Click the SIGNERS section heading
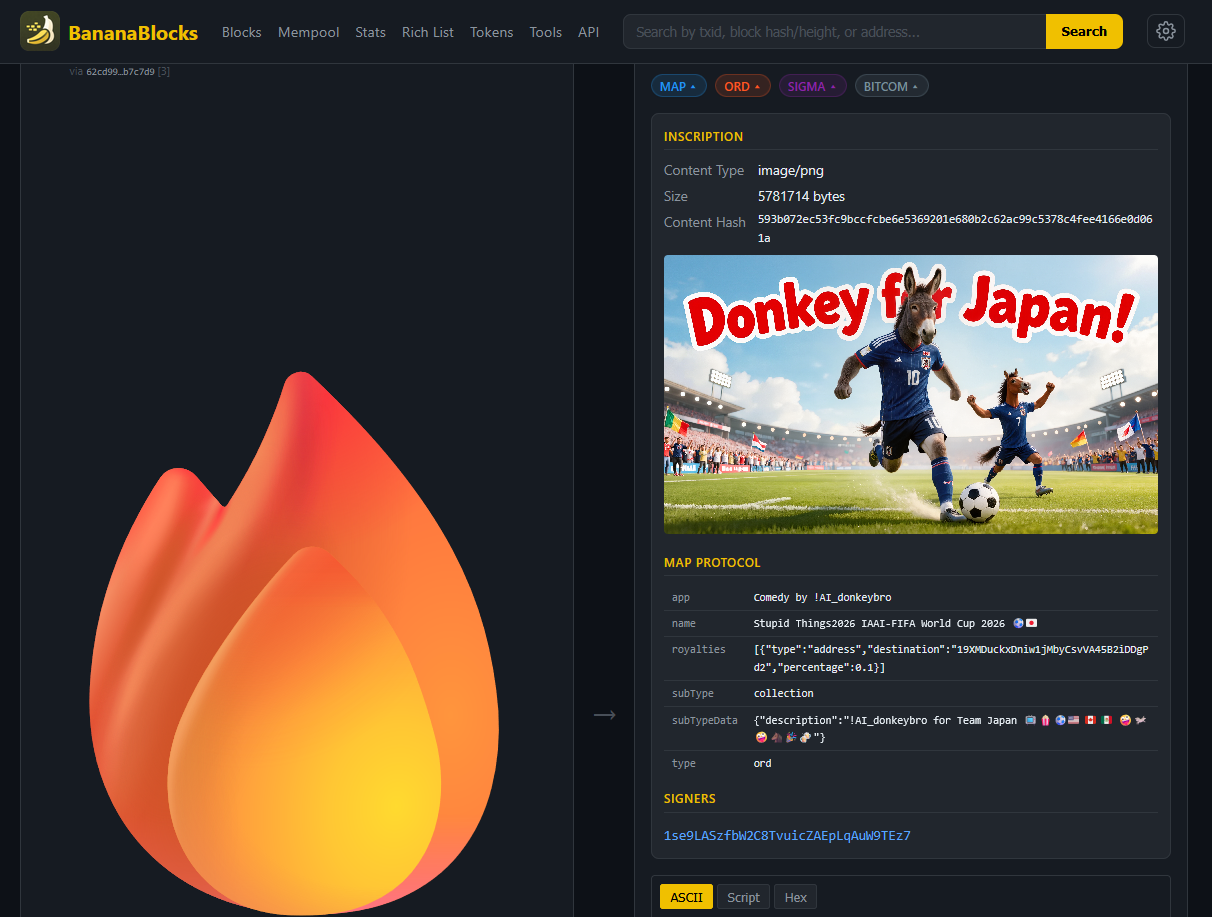The height and width of the screenshot is (921, 1212). [x=690, y=799]
